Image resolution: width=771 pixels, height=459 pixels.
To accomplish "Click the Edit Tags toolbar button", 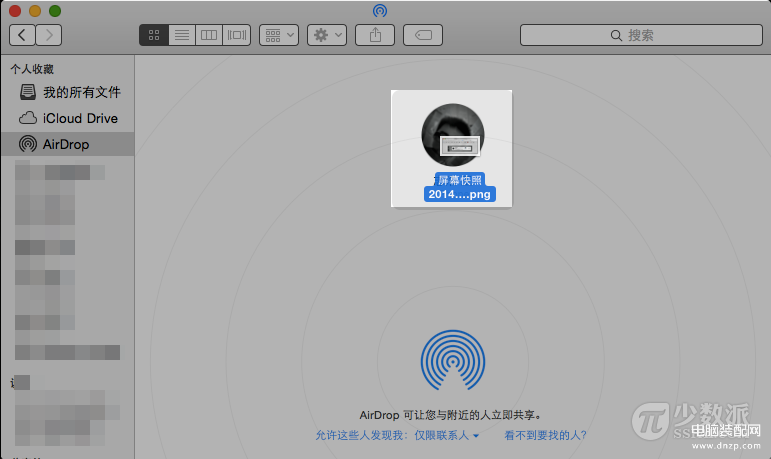I will click(423, 35).
